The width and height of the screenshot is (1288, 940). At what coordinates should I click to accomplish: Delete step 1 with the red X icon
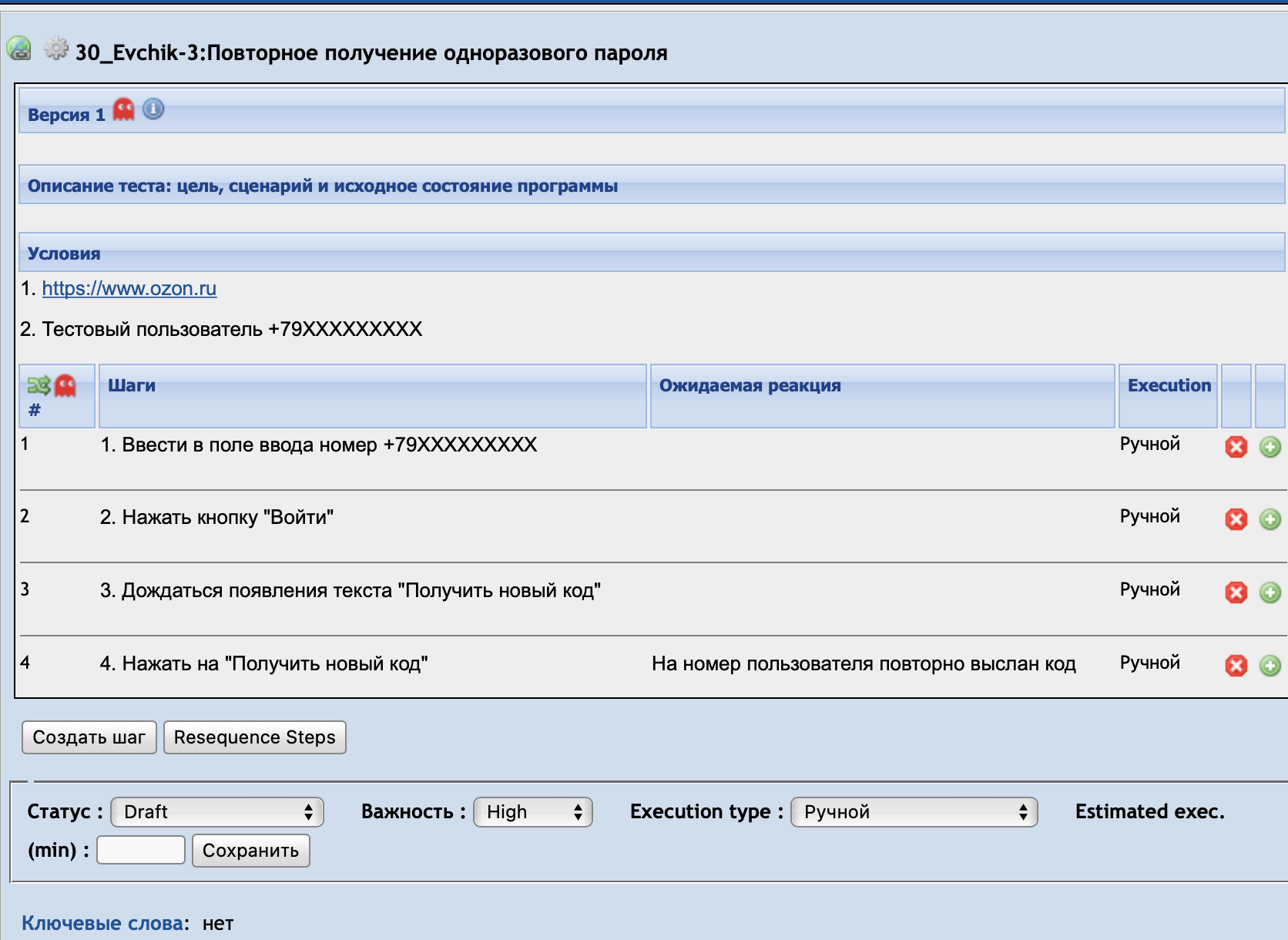(x=1237, y=446)
